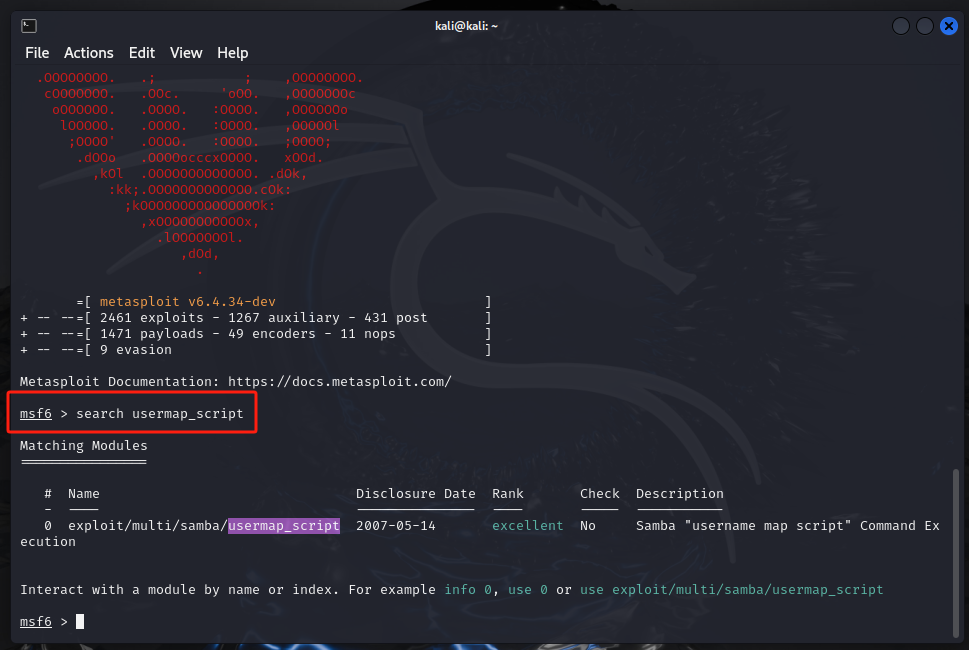
Task: Click the 'Disclosure Date' column header
Action: click(415, 494)
